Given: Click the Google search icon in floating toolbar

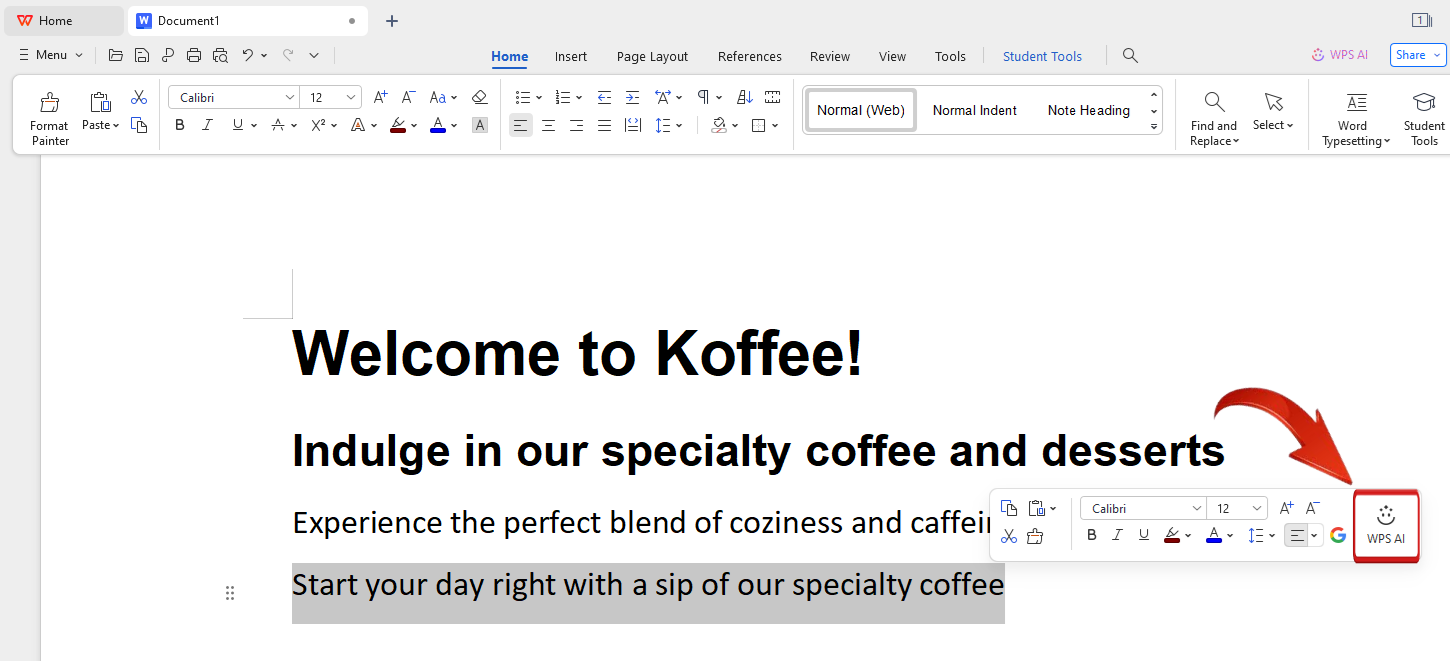Looking at the screenshot, I should (1338, 535).
